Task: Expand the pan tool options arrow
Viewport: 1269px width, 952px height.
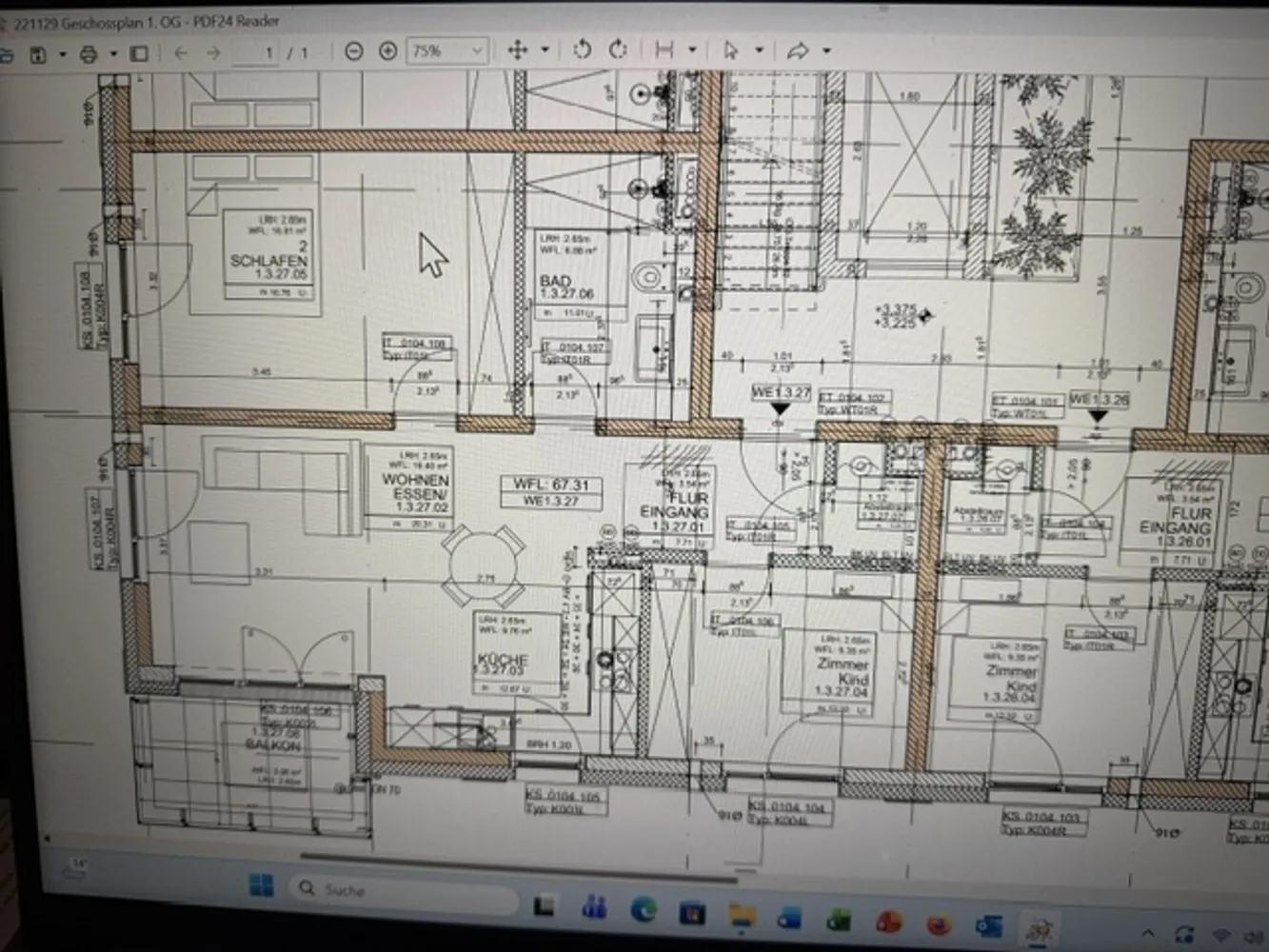Action: pos(545,50)
